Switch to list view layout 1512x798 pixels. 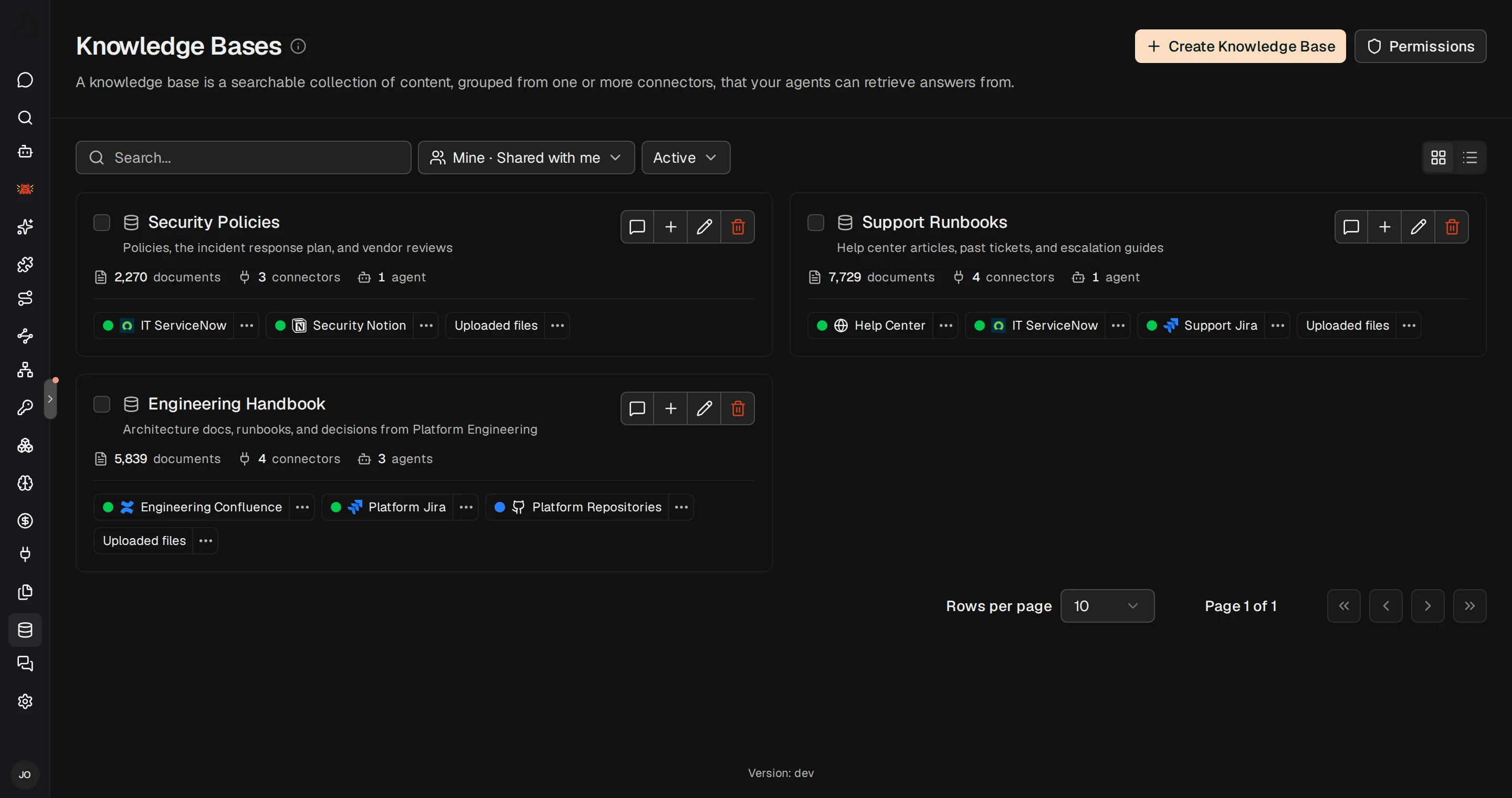click(1470, 157)
